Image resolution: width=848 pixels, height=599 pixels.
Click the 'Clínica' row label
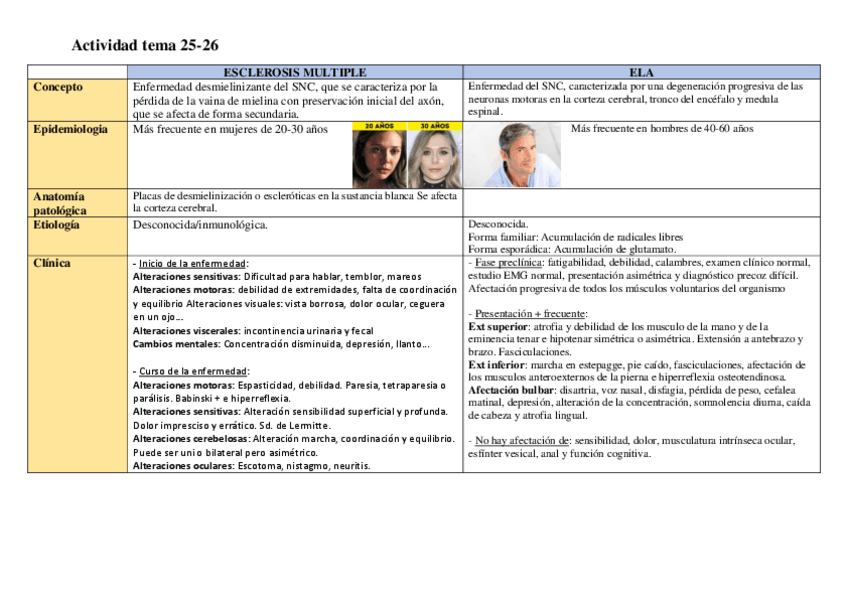click(52, 263)
